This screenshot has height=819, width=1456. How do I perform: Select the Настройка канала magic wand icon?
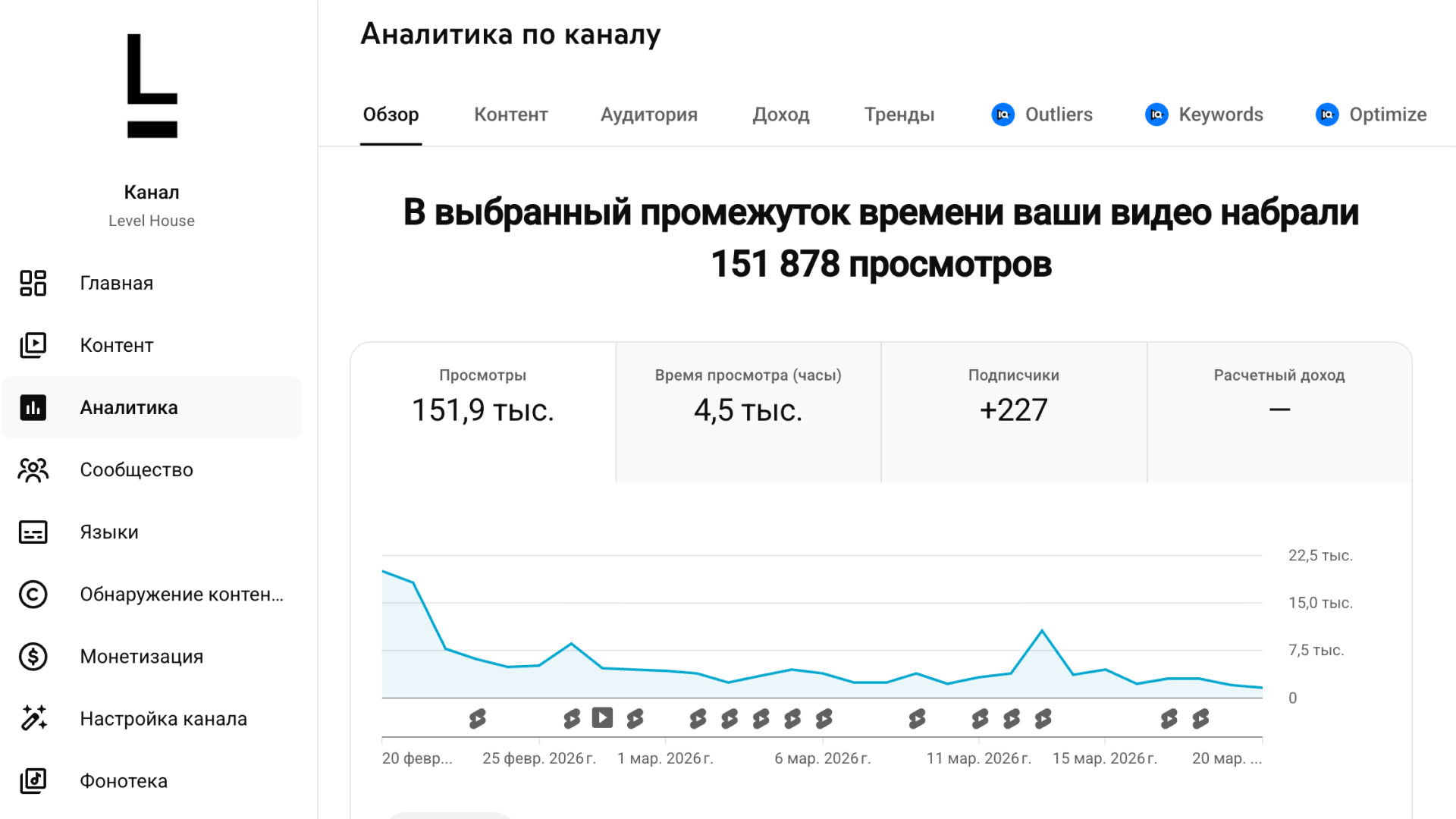33,718
